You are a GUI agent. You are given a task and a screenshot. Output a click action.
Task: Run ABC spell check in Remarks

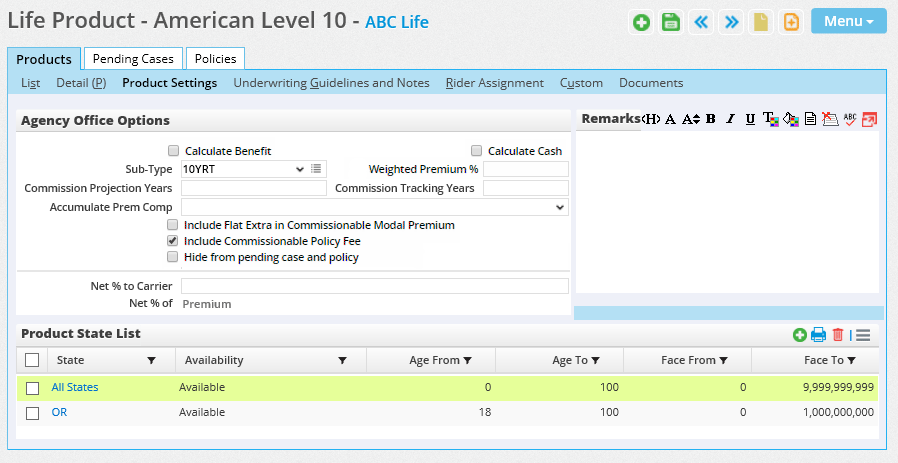point(850,119)
